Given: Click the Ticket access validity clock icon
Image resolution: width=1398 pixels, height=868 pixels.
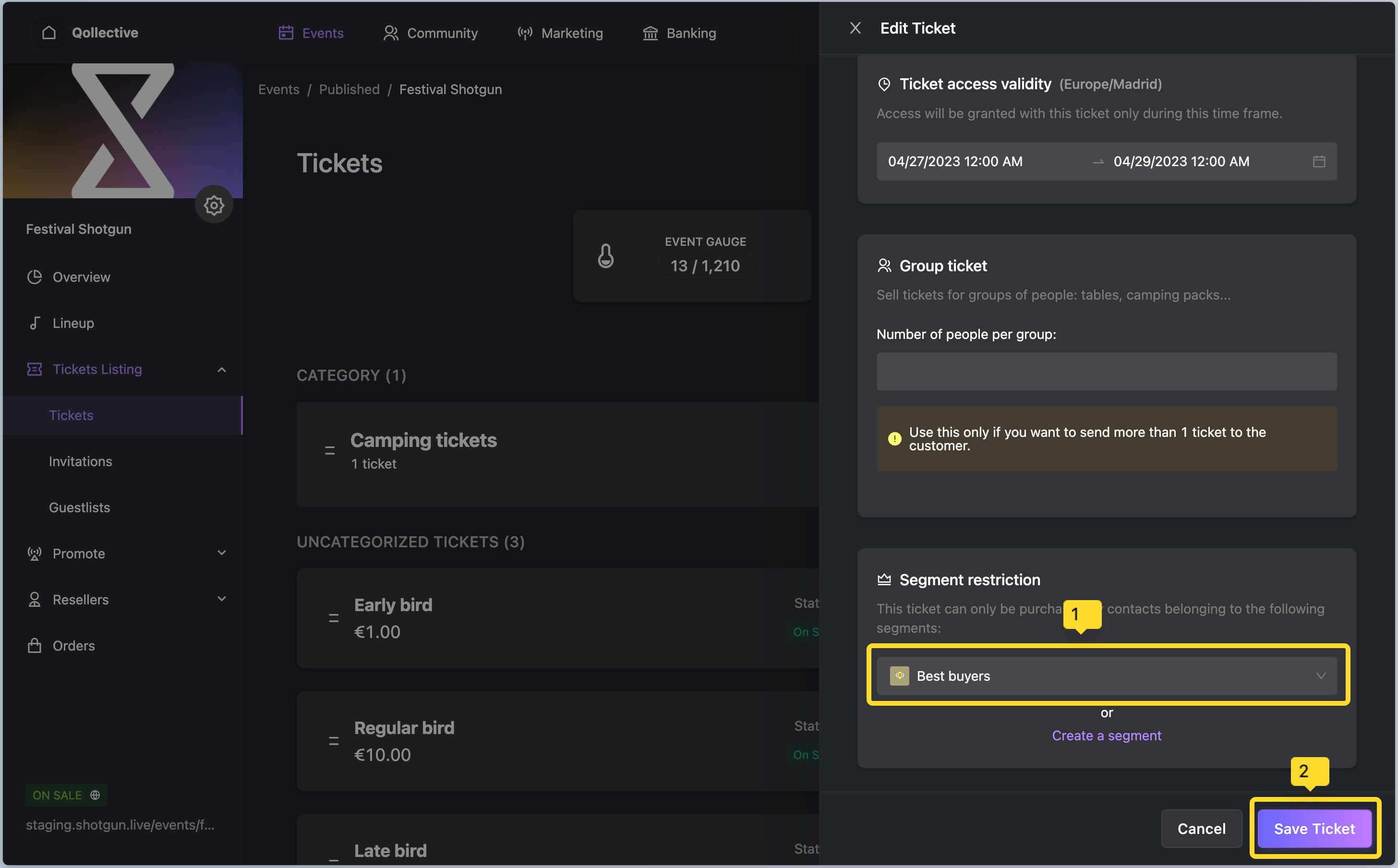Looking at the screenshot, I should pos(884,84).
